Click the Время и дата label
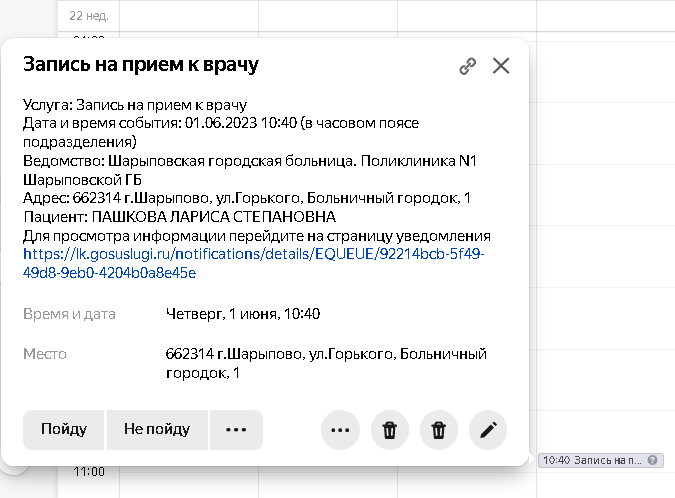 coord(69,314)
